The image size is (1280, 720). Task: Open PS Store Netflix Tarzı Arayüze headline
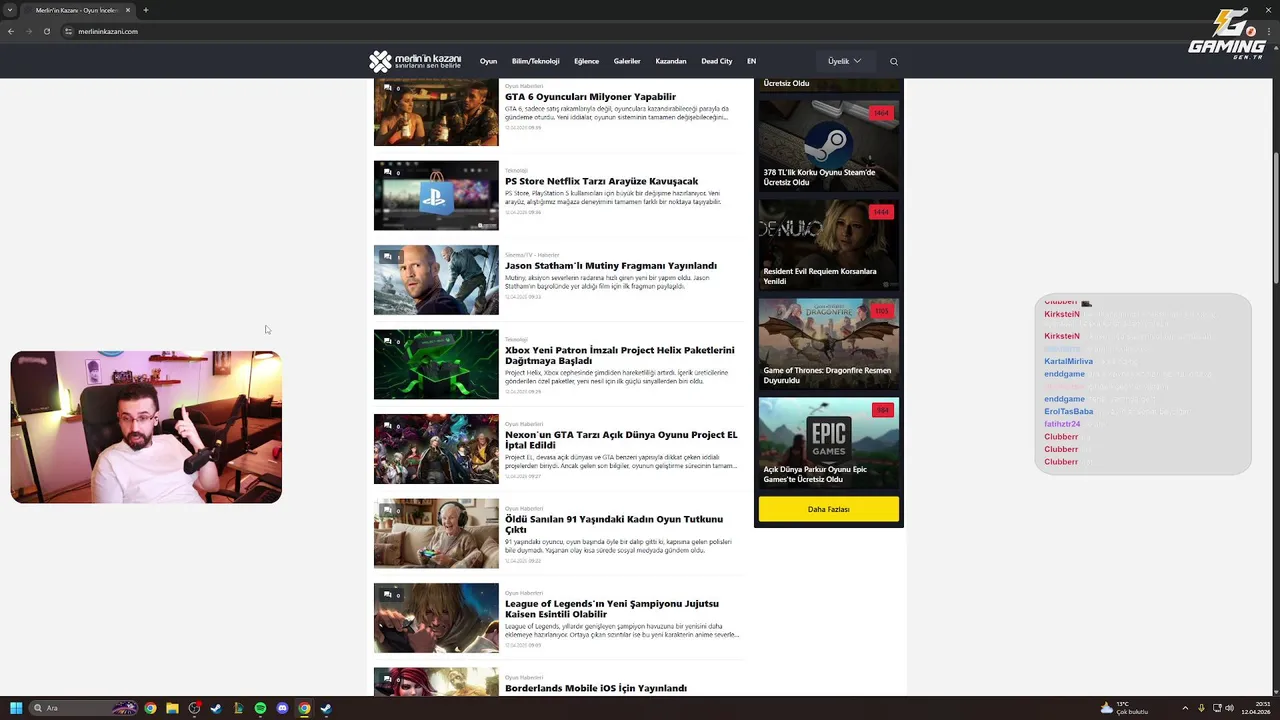(602, 181)
